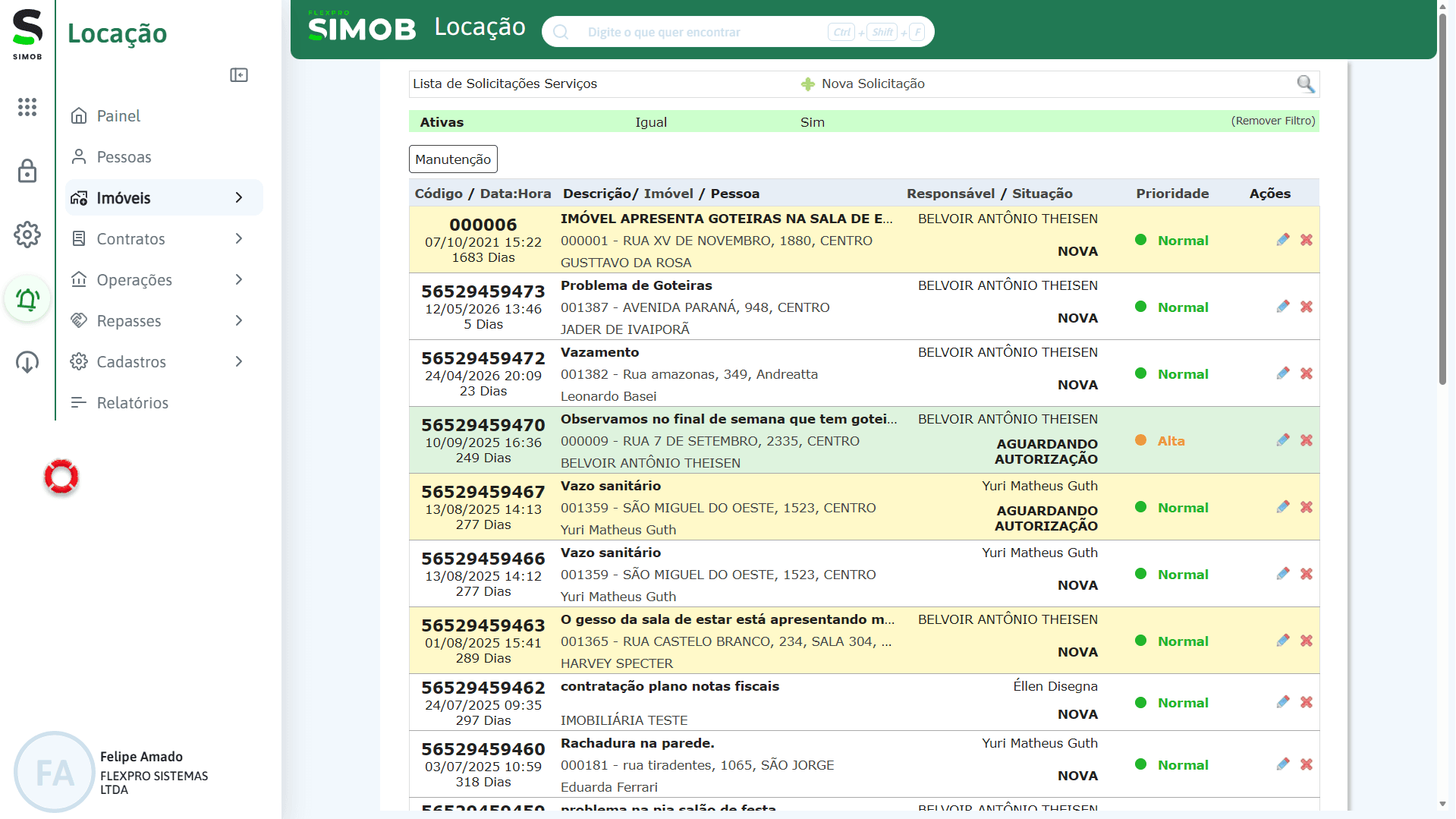
Task: Delete request 56529459463 with red X
Action: click(1307, 641)
